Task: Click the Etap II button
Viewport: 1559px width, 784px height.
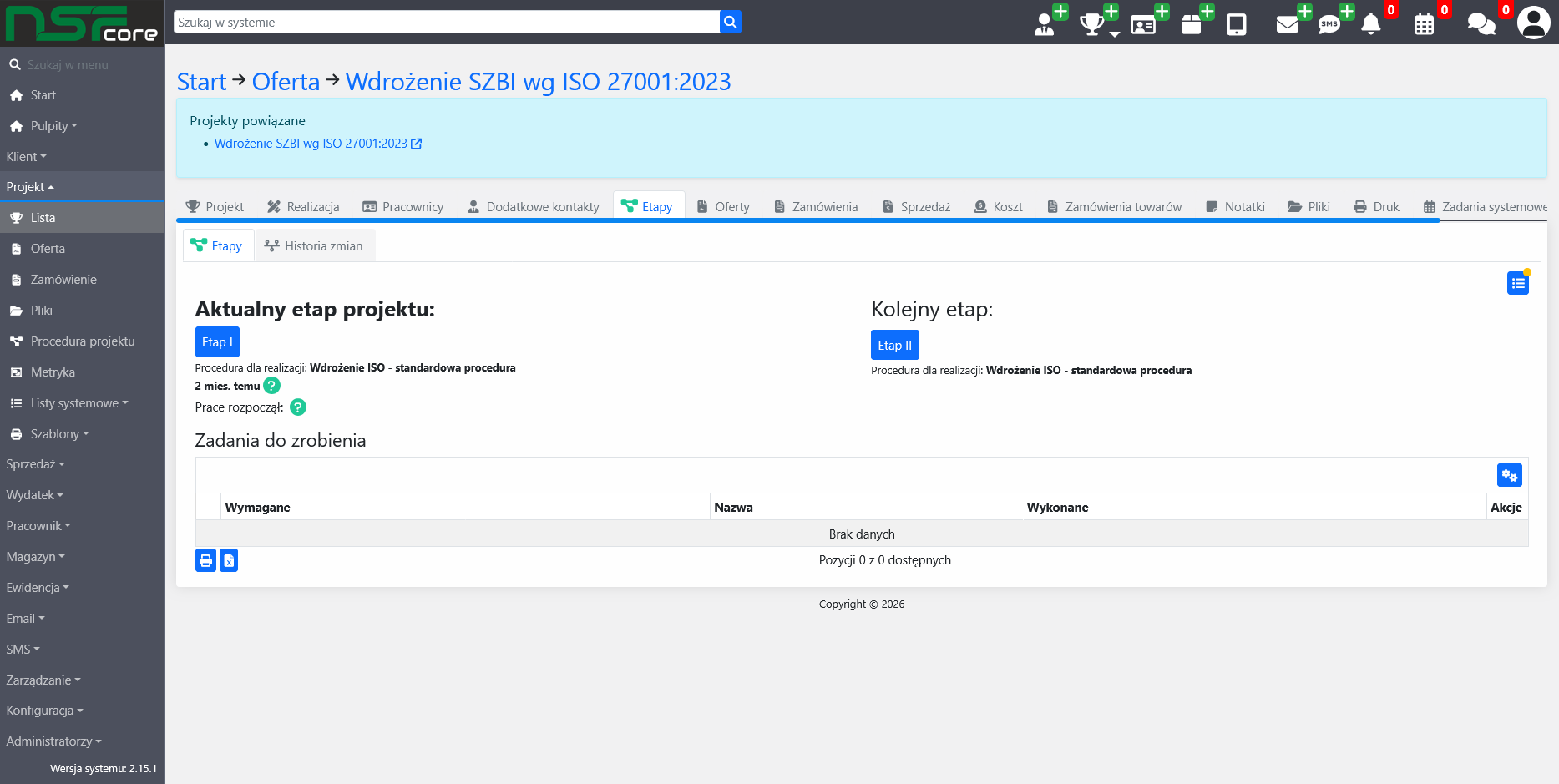Action: pos(894,345)
